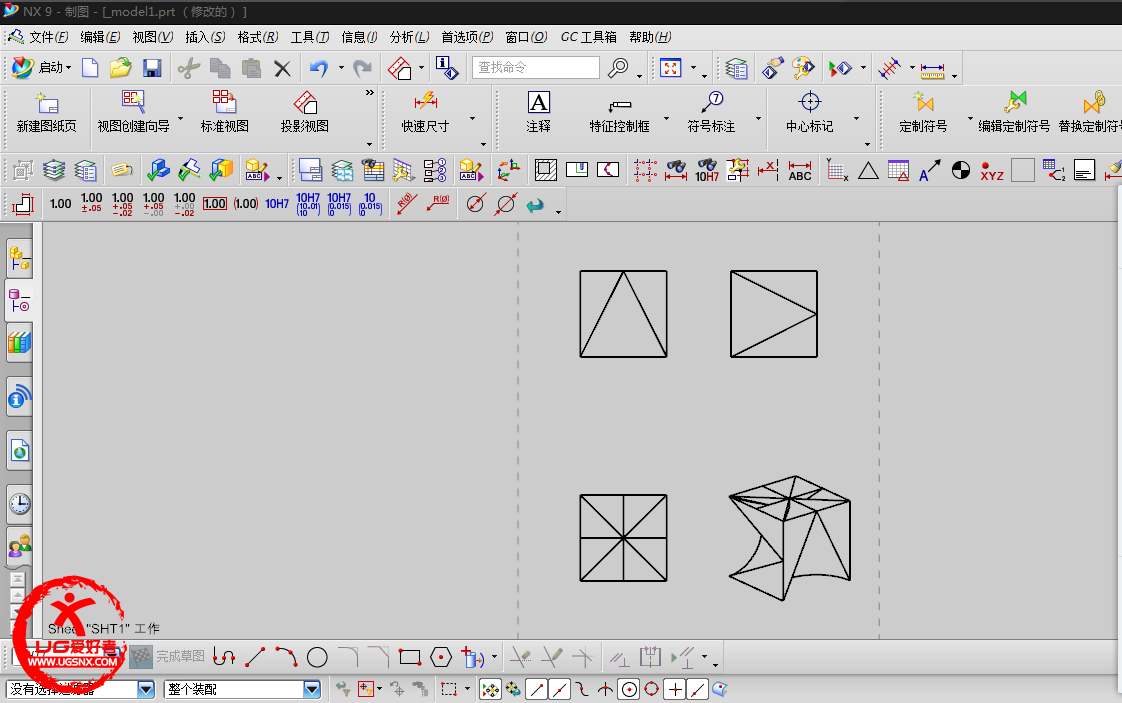Screen dimensions: 1122x703
Task: Expand the 符号标注 dropdown arrow
Action: point(758,118)
